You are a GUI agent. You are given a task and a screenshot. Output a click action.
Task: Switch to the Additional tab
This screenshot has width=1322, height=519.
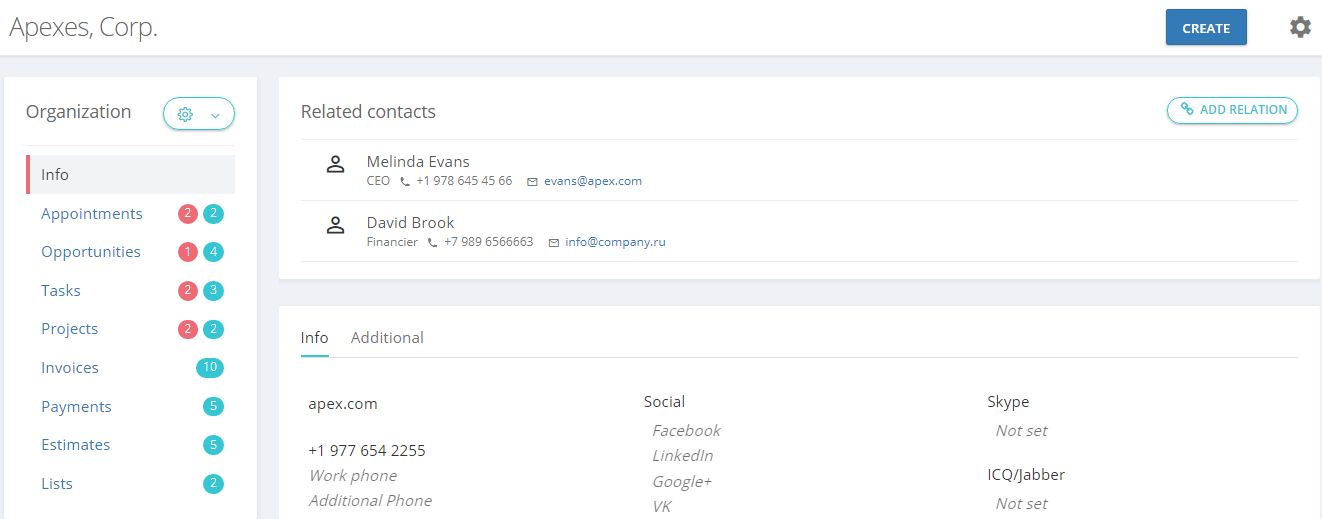pyautogui.click(x=387, y=338)
